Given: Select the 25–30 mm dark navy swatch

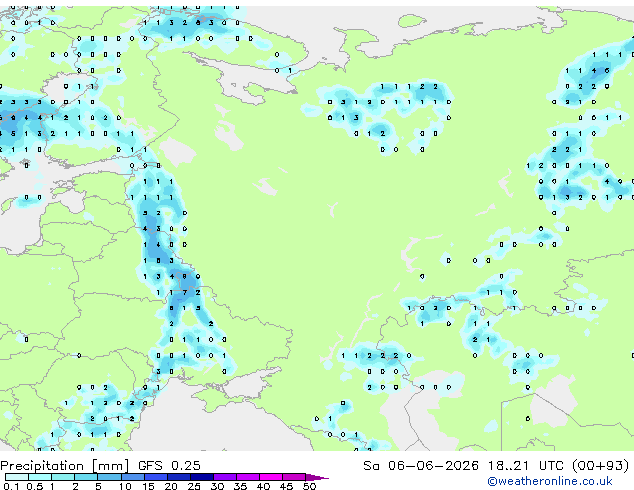Looking at the screenshot, I should pos(202,477).
